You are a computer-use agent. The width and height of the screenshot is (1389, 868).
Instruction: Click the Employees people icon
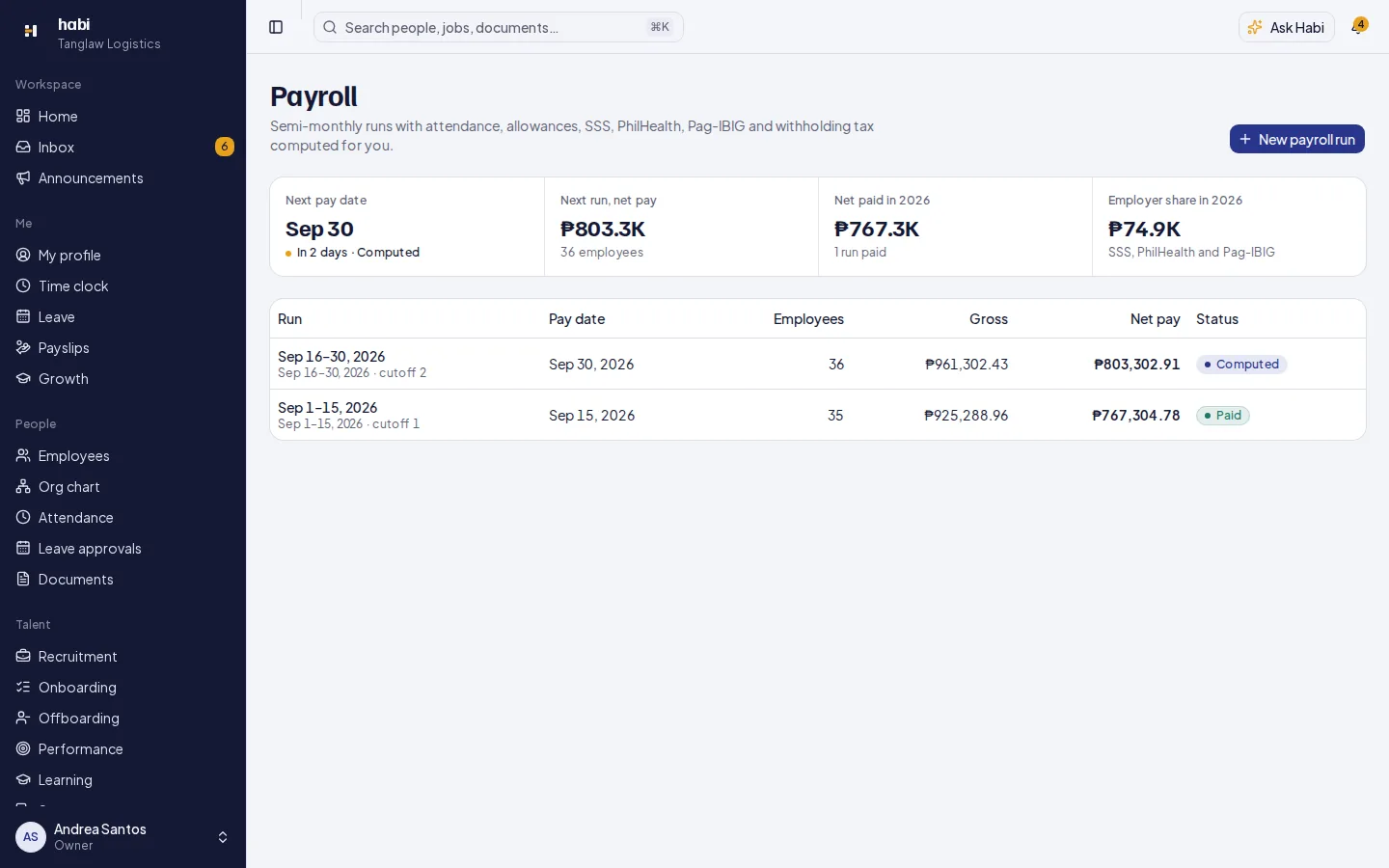coord(23,455)
